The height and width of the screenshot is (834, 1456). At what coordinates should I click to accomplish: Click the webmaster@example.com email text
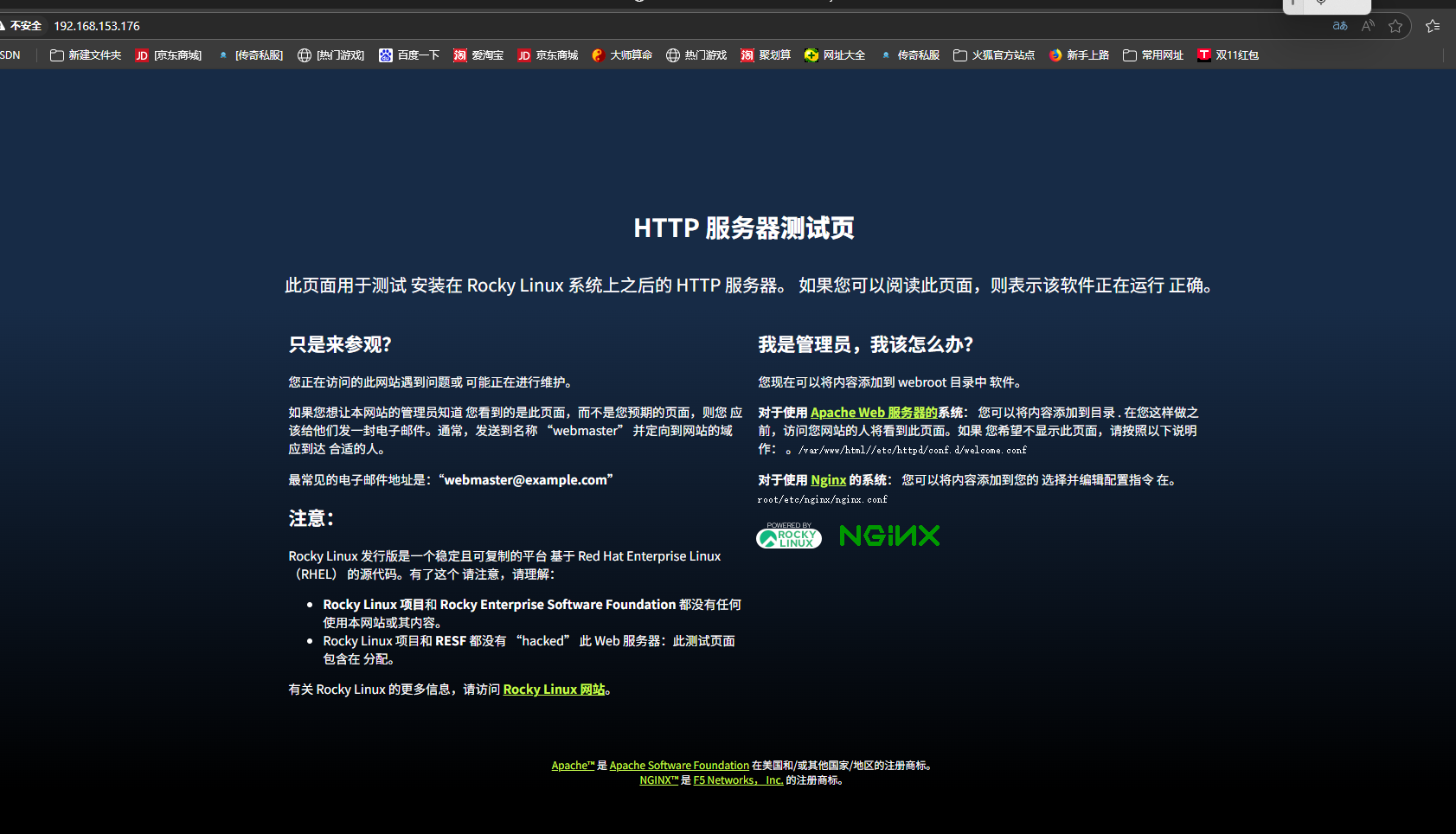526,480
